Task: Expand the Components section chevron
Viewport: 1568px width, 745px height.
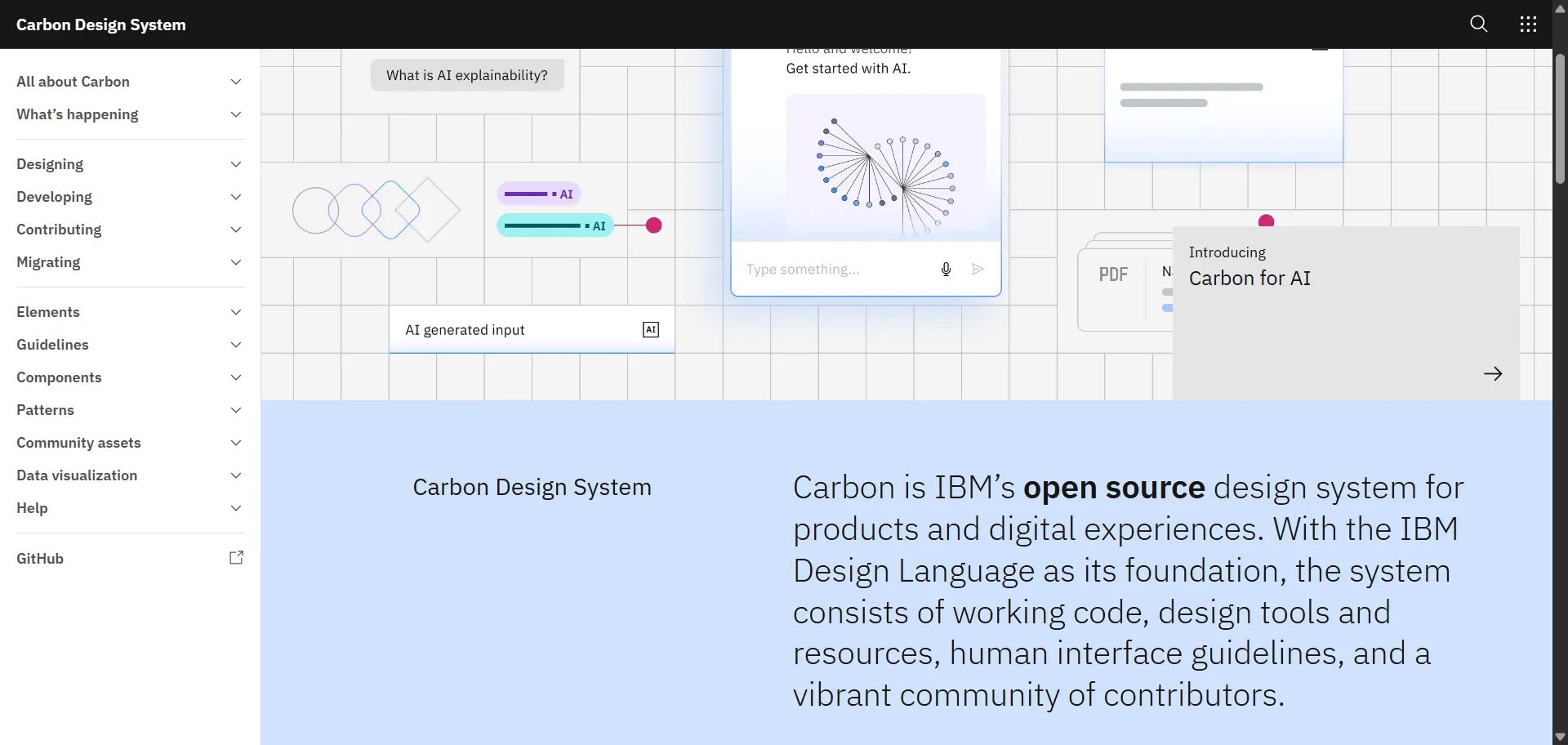Action: (x=236, y=377)
